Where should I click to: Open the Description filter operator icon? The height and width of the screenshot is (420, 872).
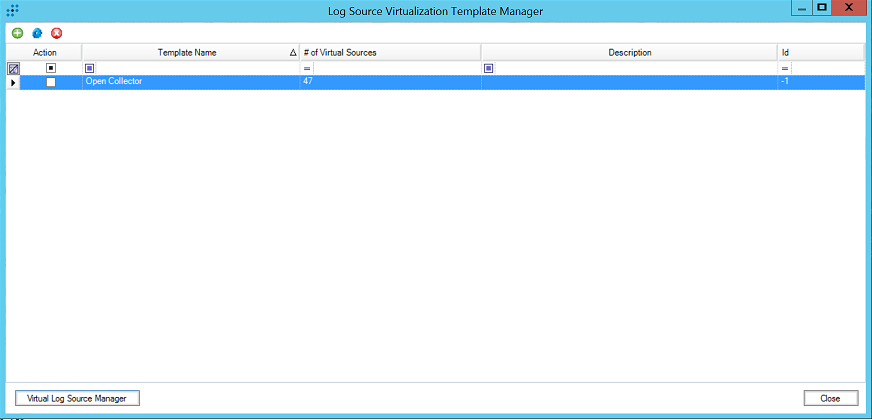tap(489, 68)
